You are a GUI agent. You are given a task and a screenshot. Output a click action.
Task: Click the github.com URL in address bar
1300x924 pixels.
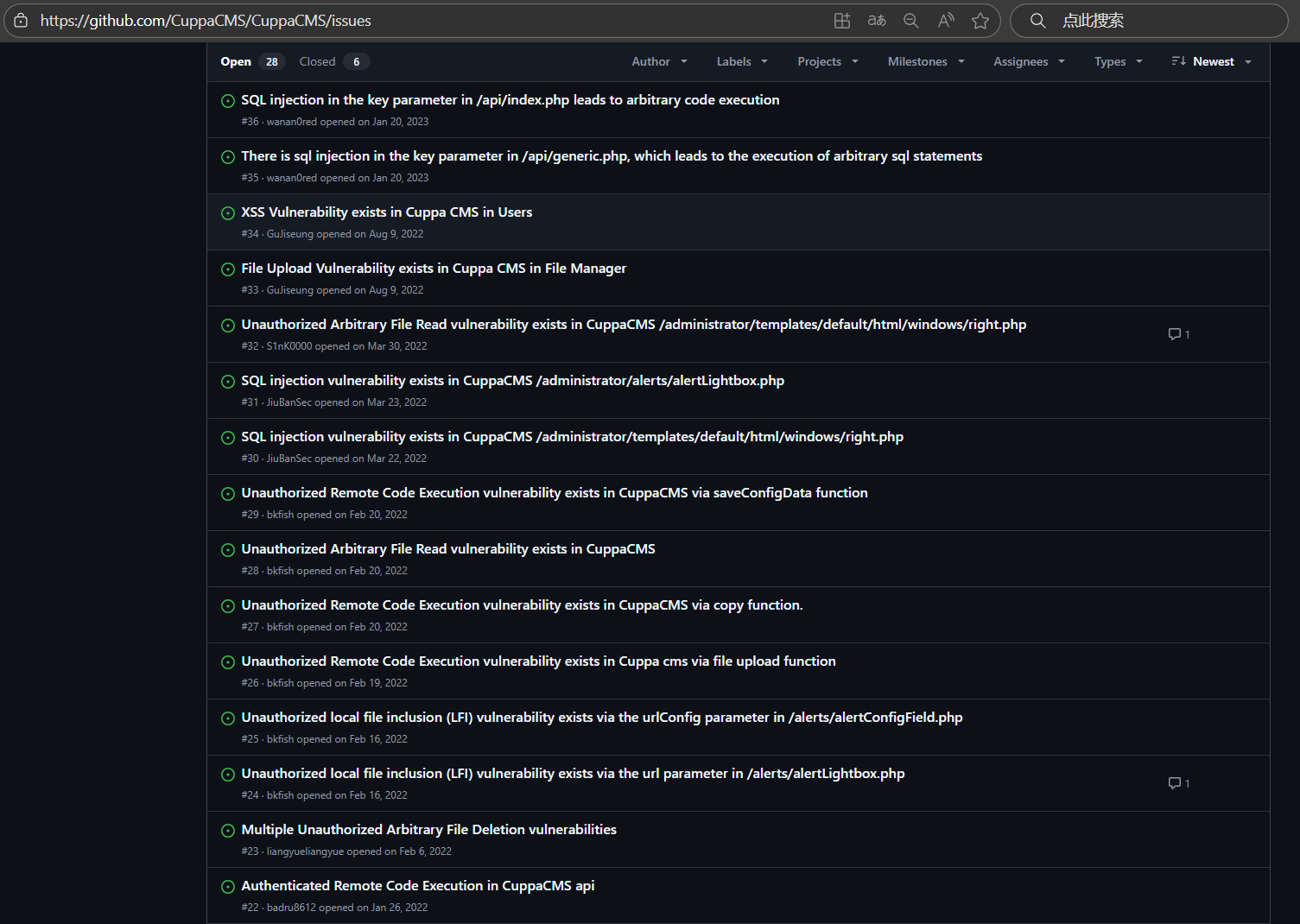pyautogui.click(x=206, y=21)
